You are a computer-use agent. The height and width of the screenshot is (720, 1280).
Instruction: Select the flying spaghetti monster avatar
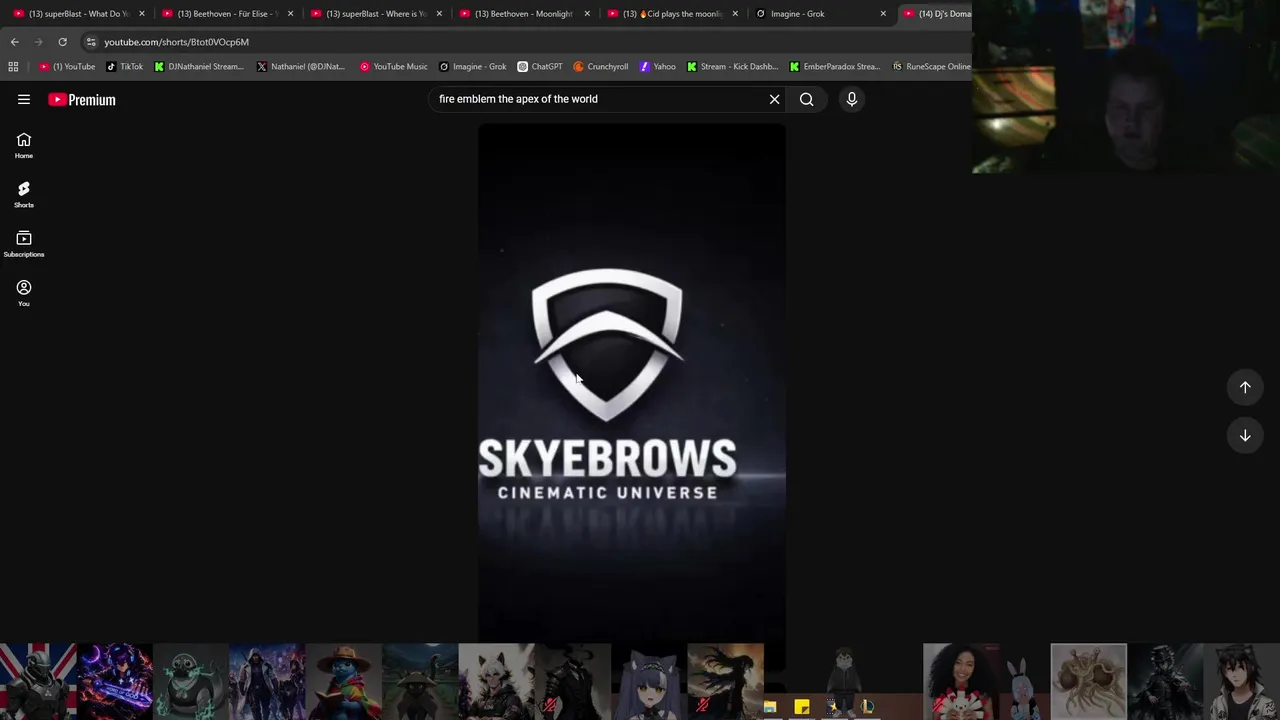(1088, 681)
